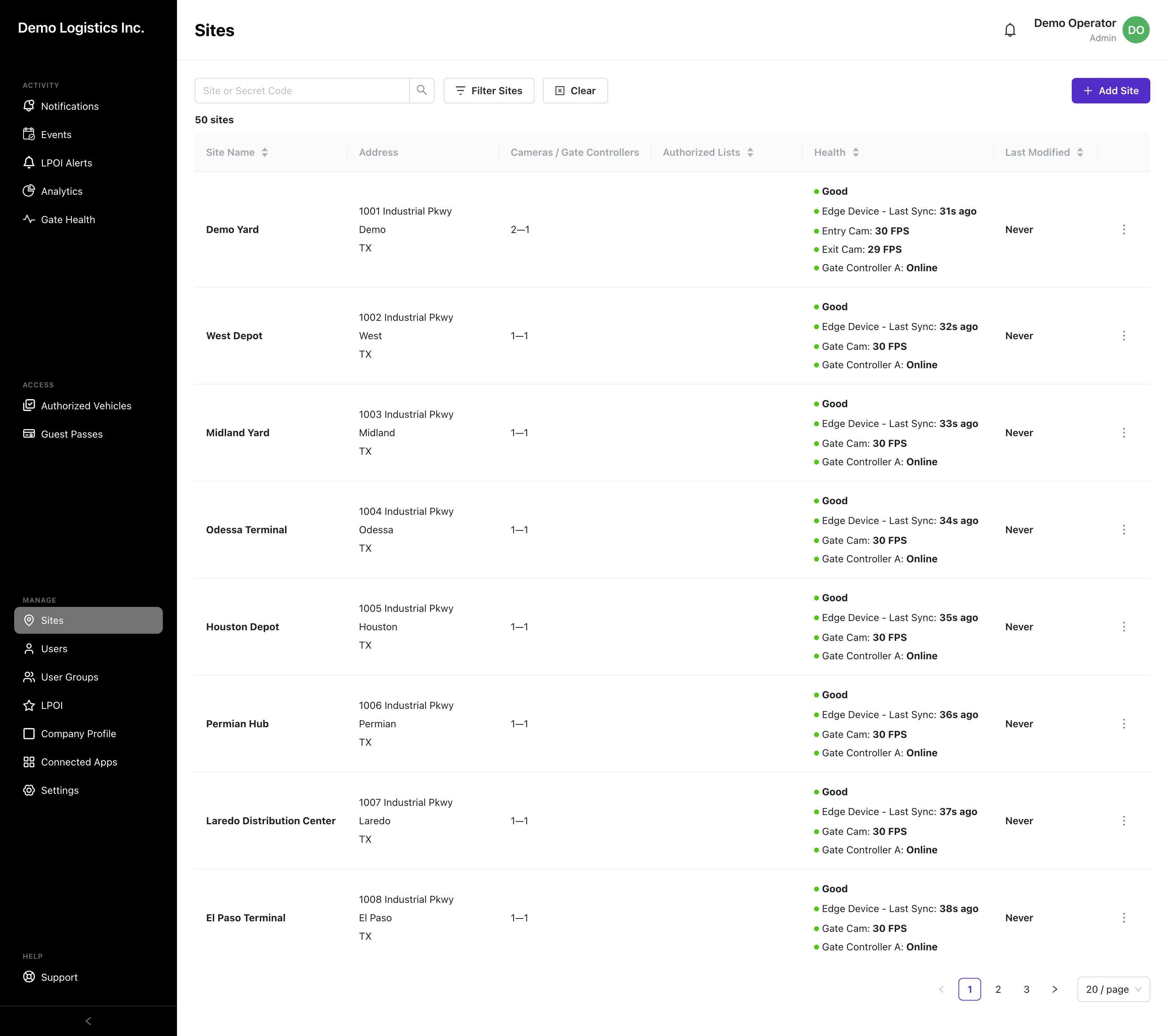This screenshot has width=1168, height=1036.
Task: Open actions menu for Odessa Terminal
Action: pos(1123,530)
